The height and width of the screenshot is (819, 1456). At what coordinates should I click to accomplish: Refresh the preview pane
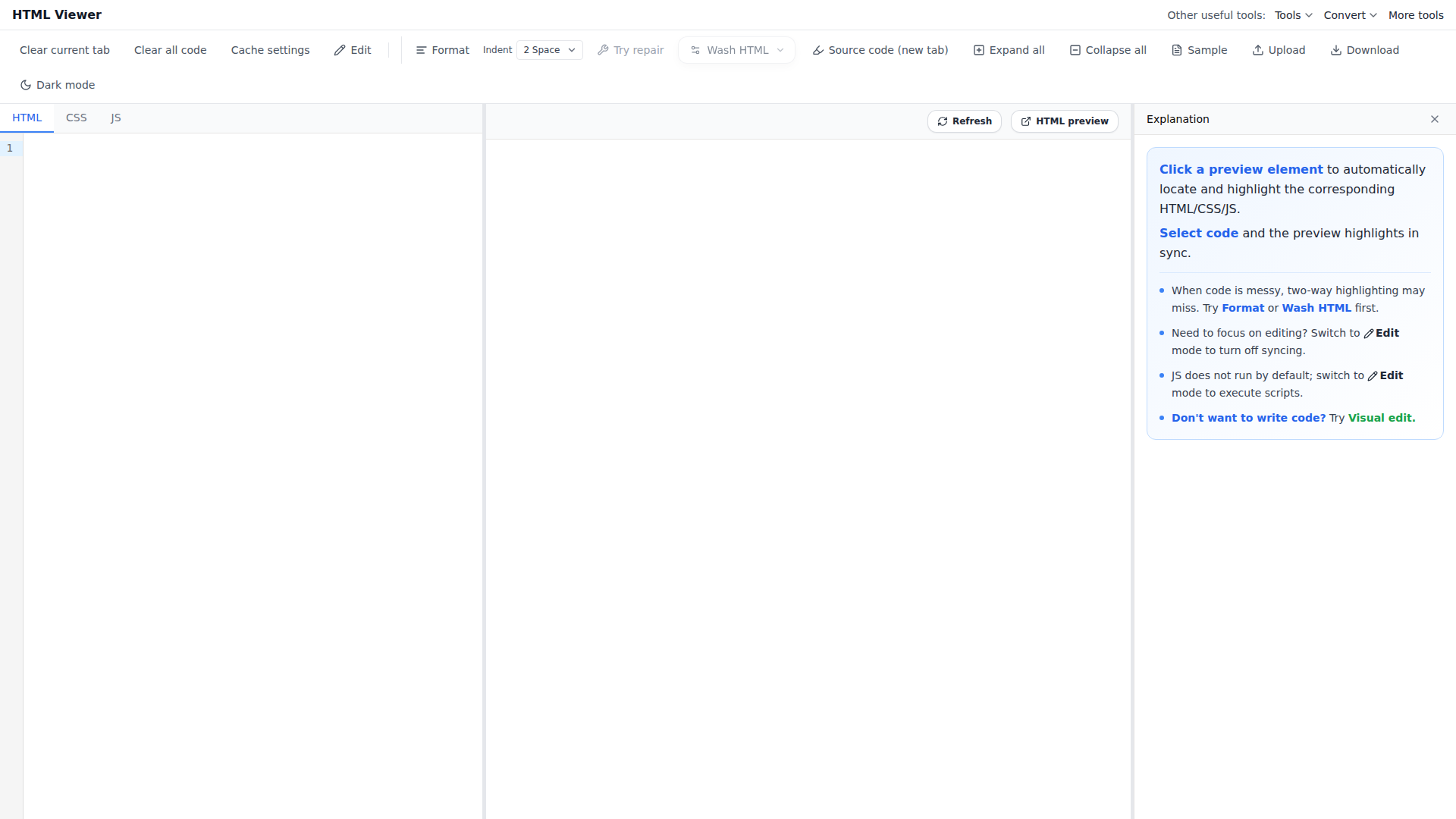[x=965, y=121]
